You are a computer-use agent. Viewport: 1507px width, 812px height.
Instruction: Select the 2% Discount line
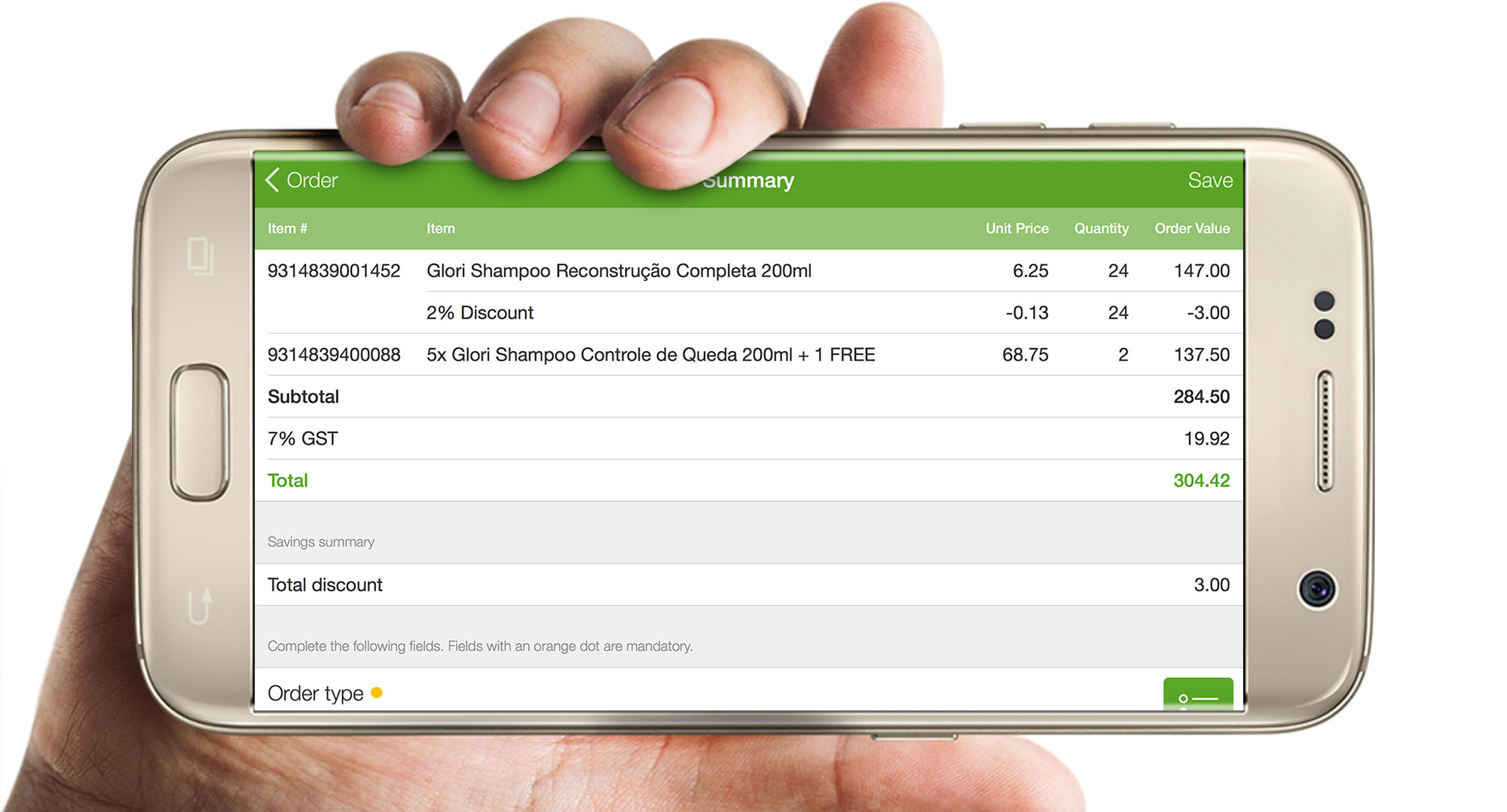[x=480, y=313]
